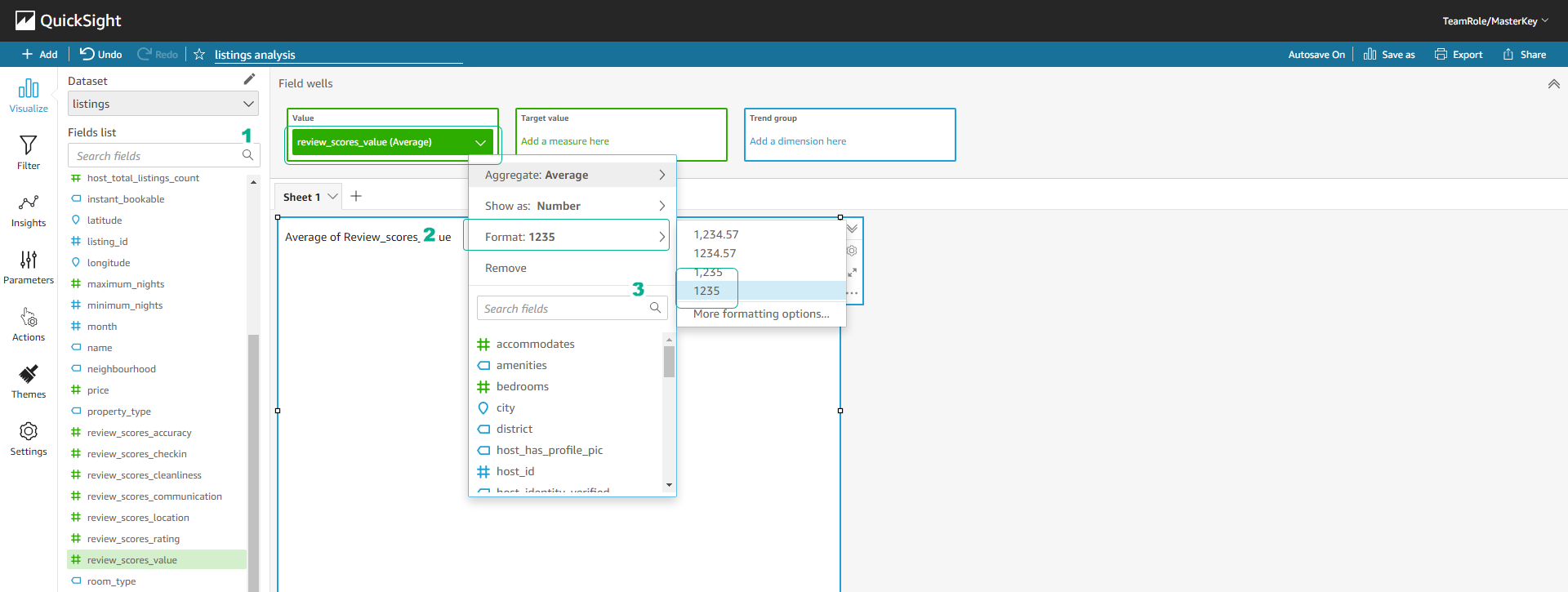Click Add a dimension here in Trend group
This screenshot has width=1568, height=592.
click(798, 141)
